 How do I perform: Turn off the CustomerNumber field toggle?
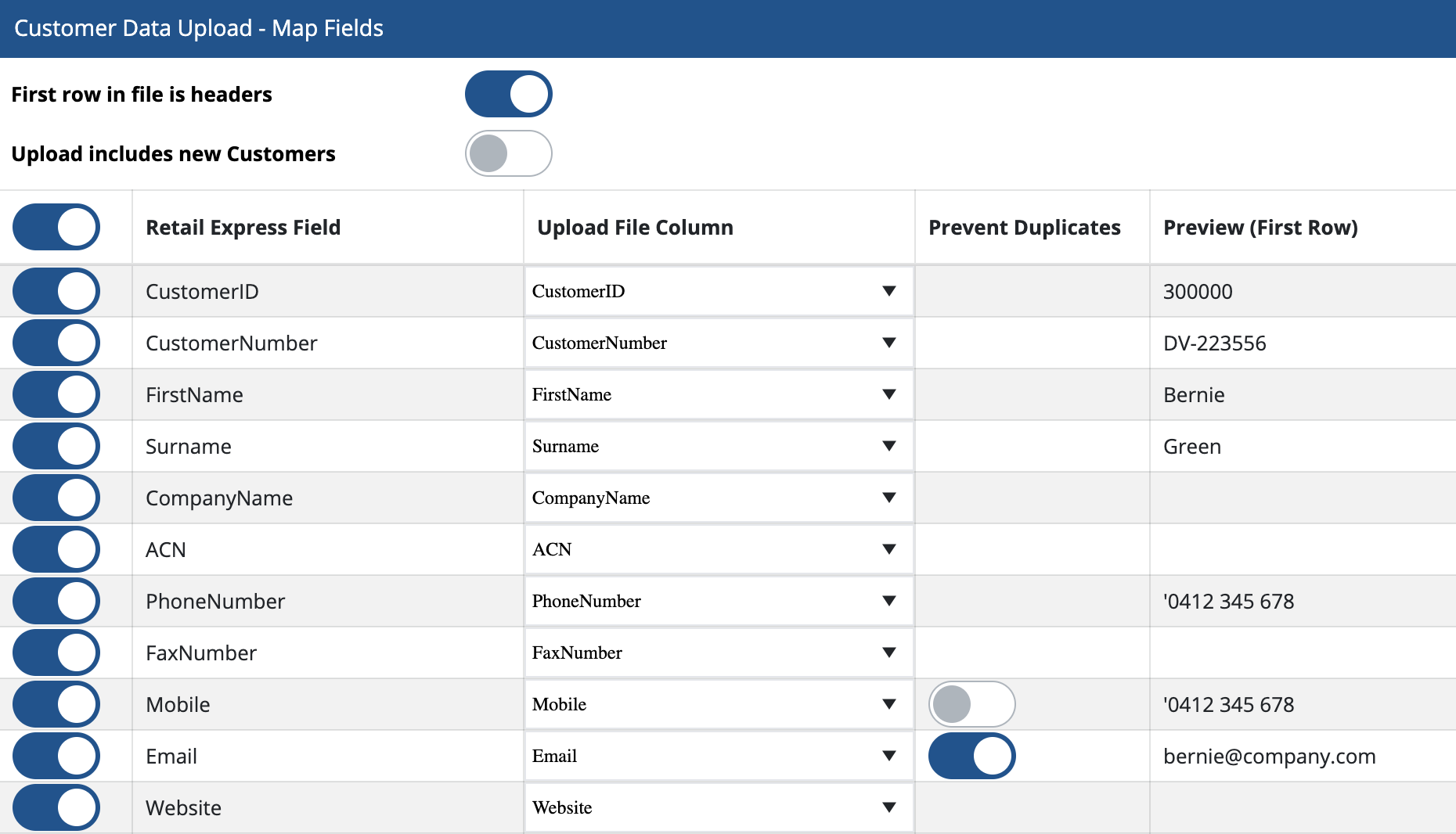56,343
